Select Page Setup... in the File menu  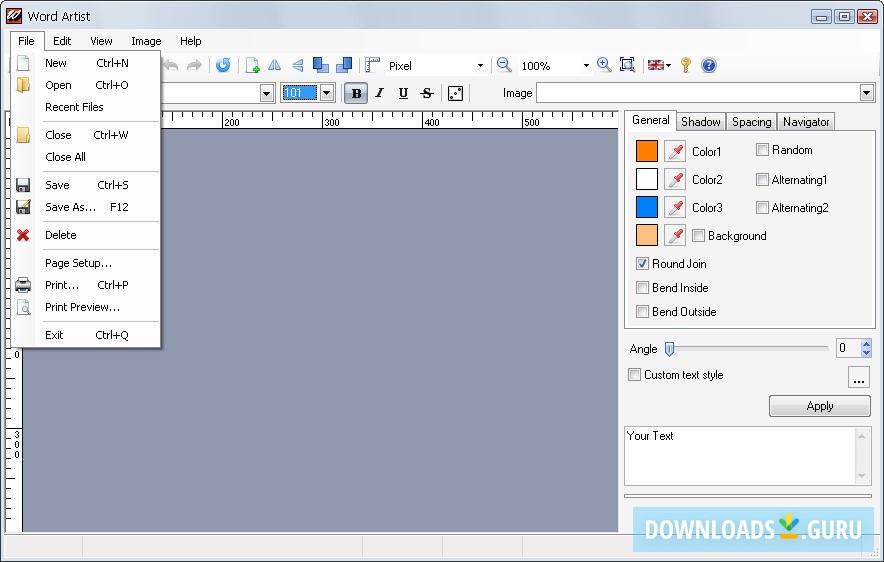coord(86,263)
